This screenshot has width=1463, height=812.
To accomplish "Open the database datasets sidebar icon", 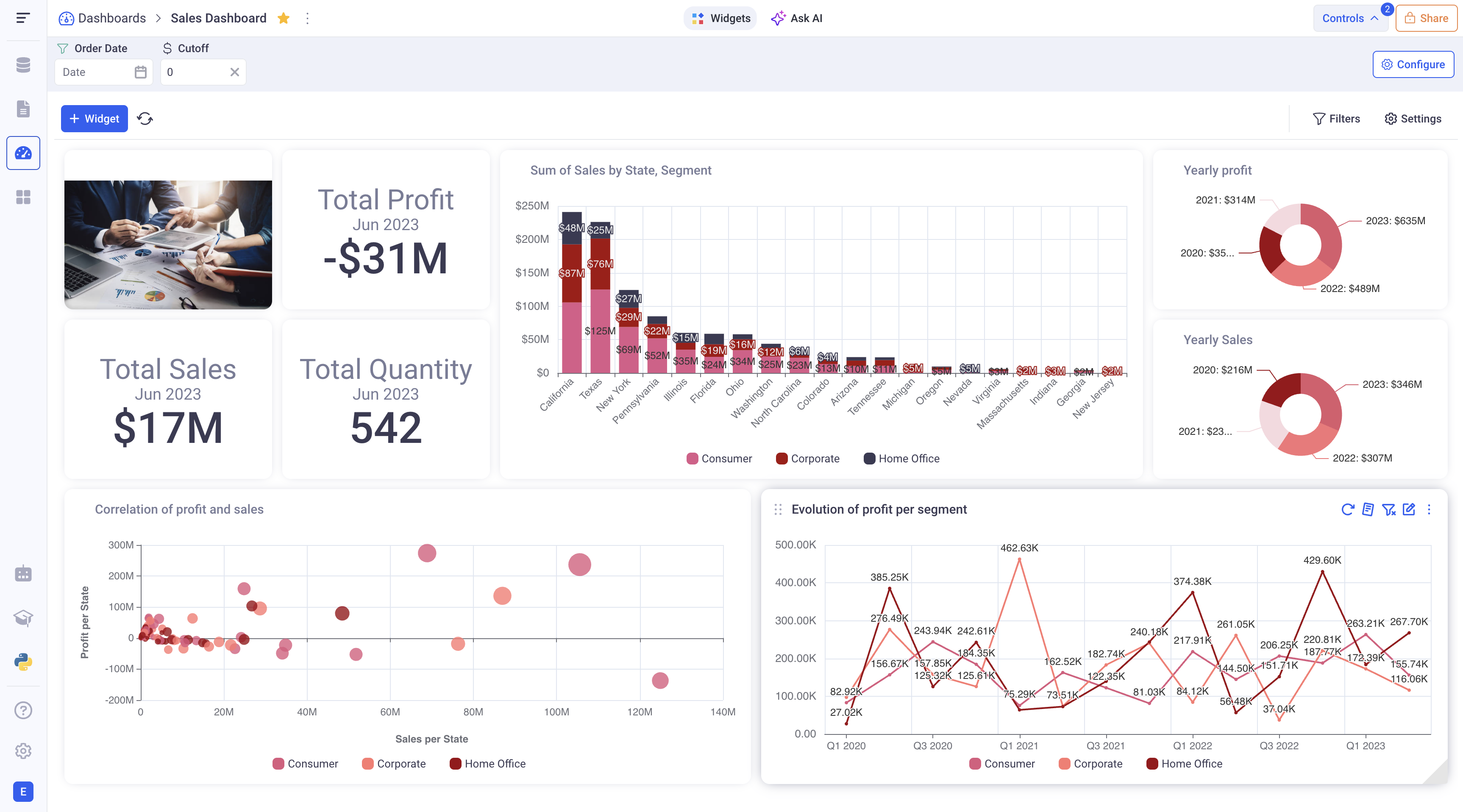I will coord(23,65).
